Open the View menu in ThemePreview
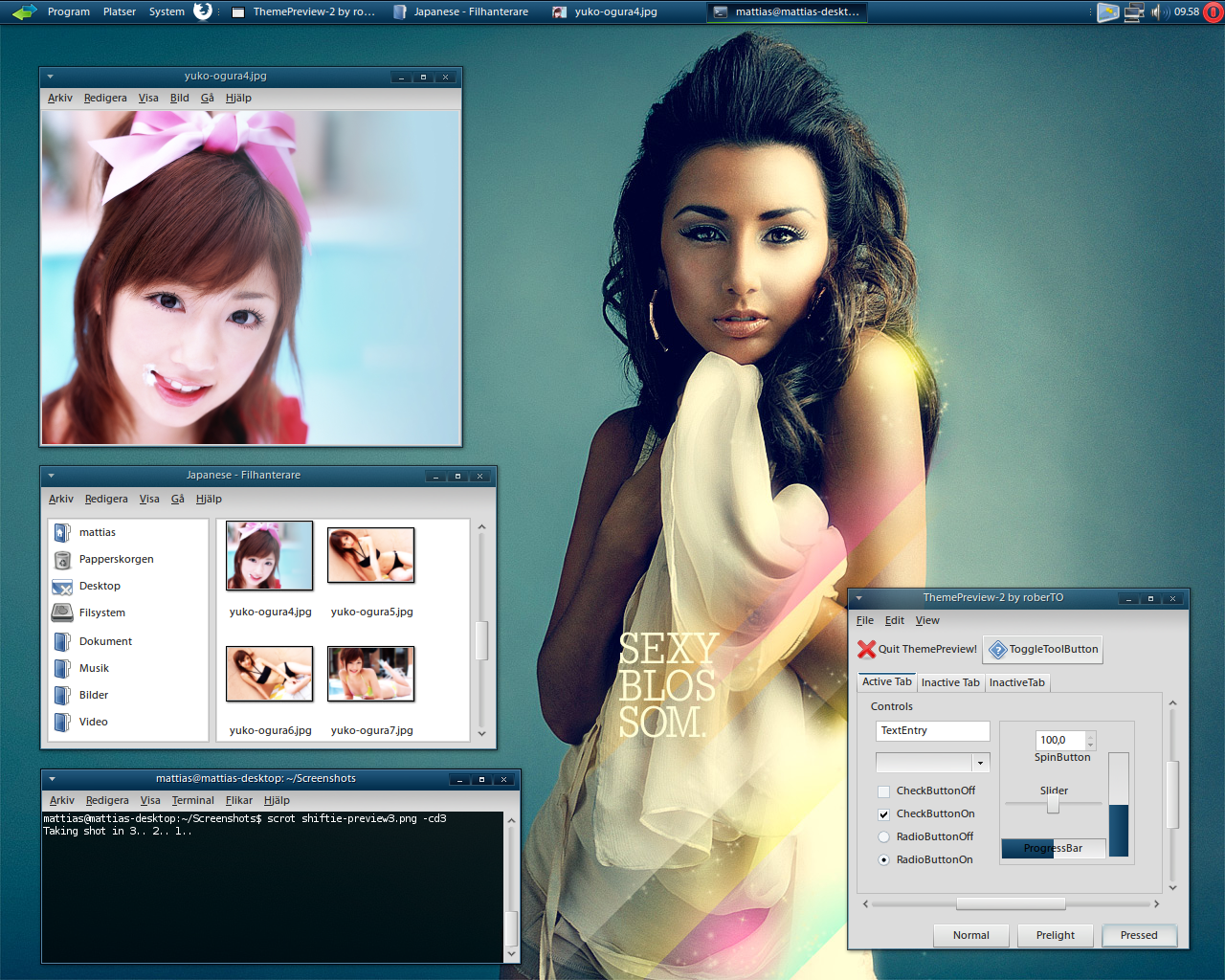 [x=927, y=621]
